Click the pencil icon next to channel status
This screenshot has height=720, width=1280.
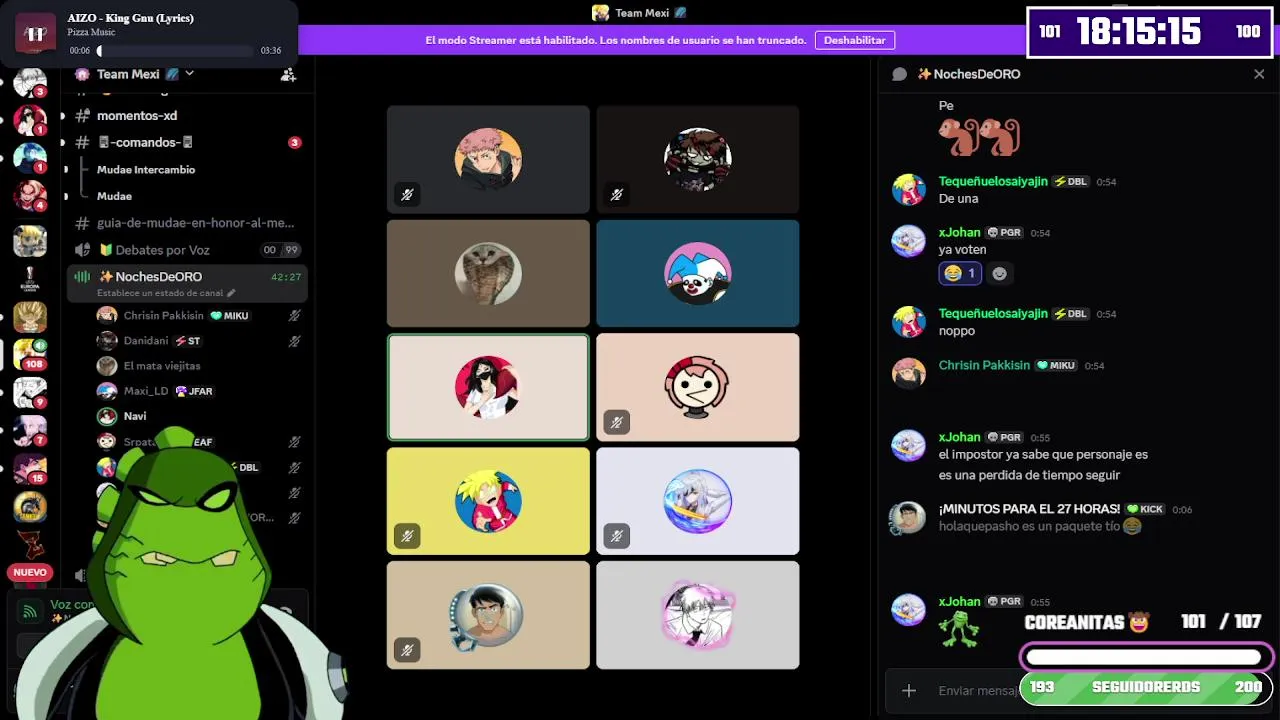231,293
